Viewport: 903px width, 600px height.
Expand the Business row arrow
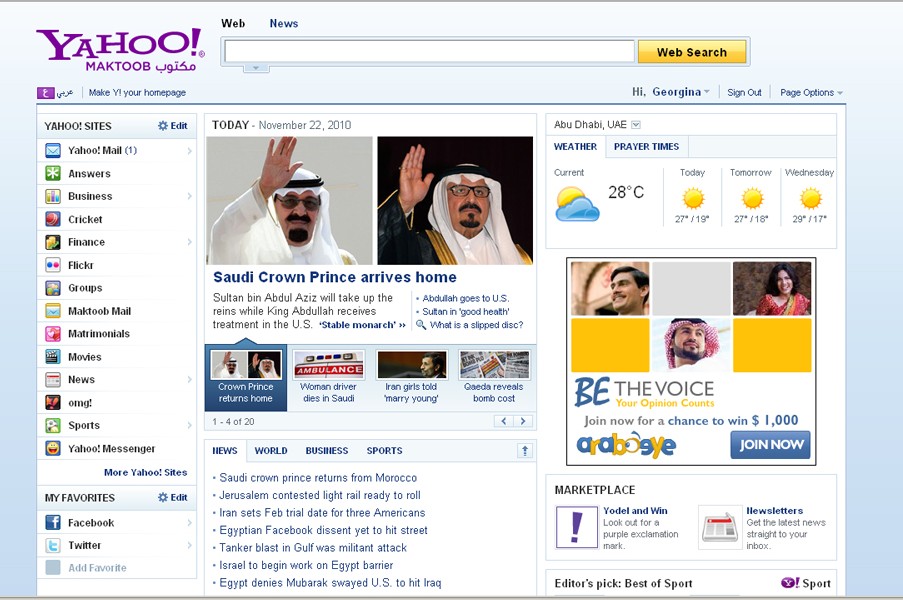(x=189, y=196)
